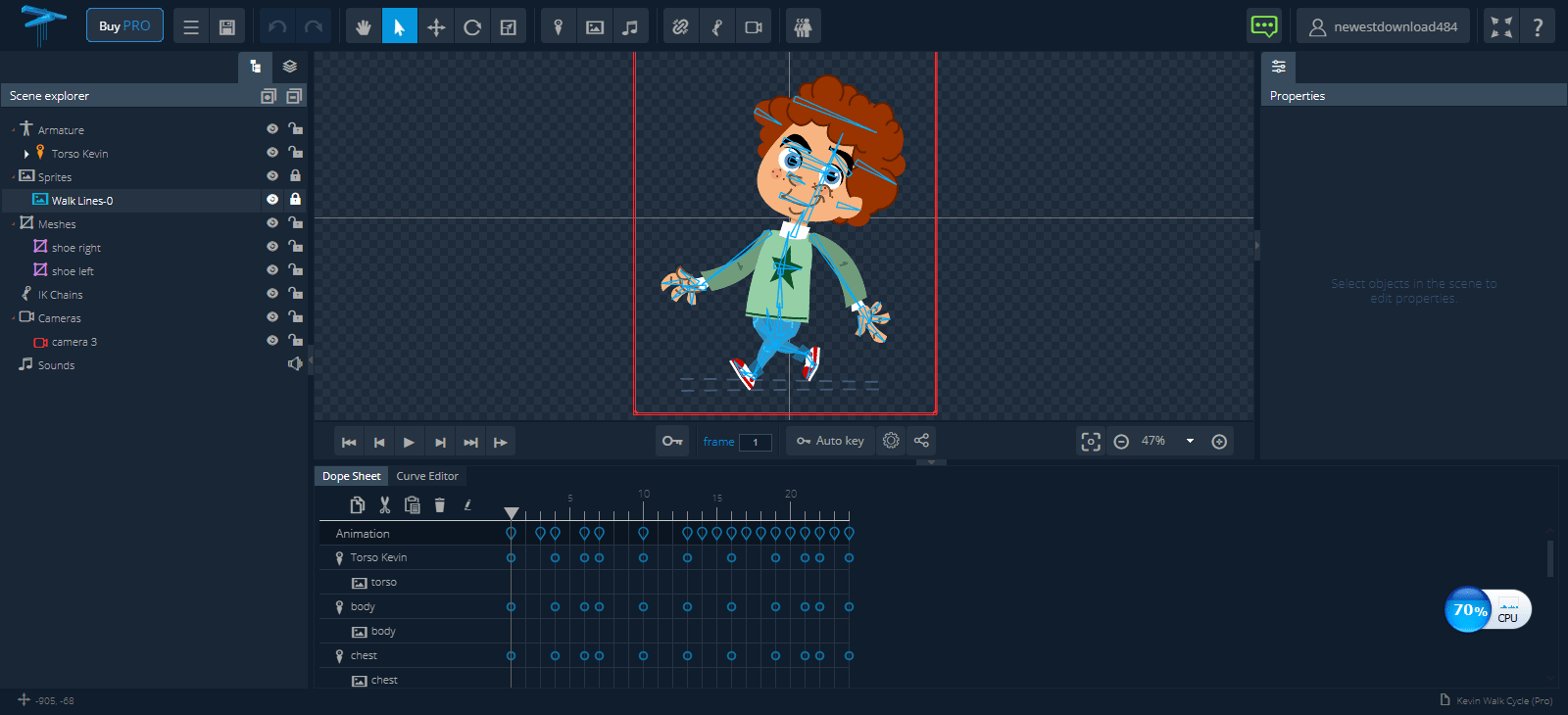Screen dimensions: 1568x715
Task: Click the Dope Sheet vertical scrollbar
Action: (x=1549, y=559)
